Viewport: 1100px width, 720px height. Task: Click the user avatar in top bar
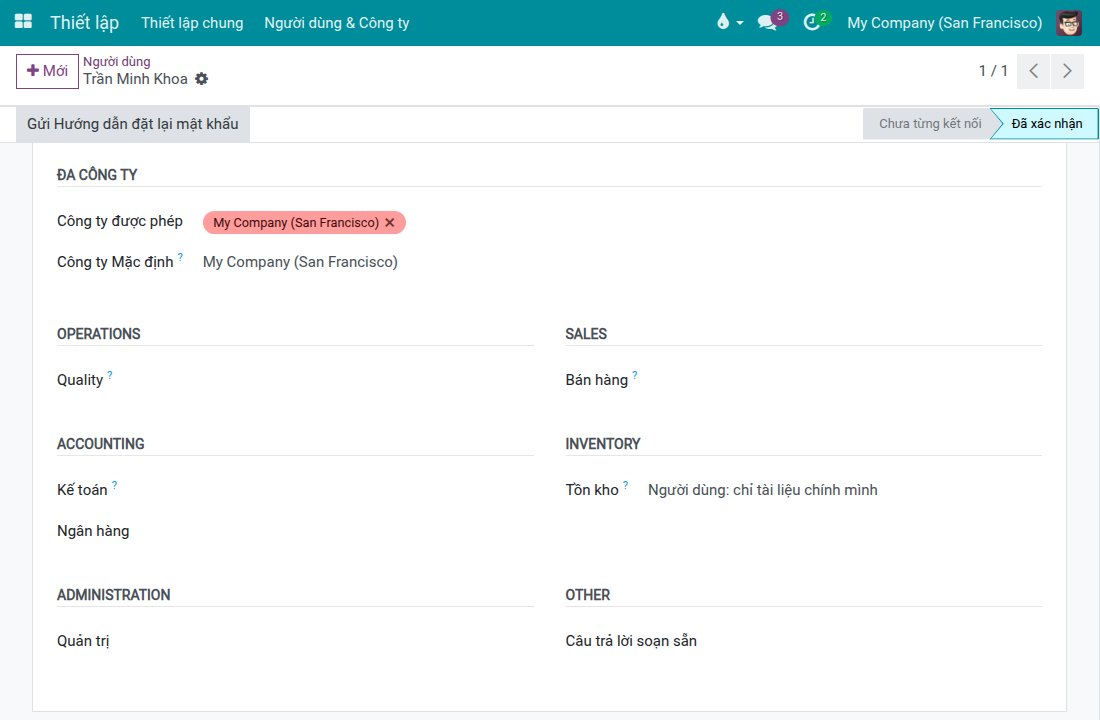click(x=1069, y=22)
